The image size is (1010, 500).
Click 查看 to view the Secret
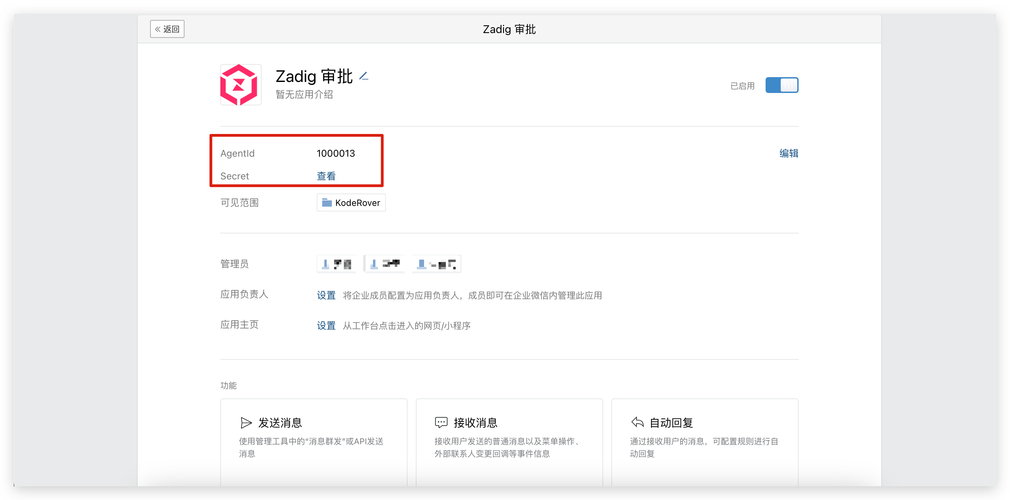326,176
